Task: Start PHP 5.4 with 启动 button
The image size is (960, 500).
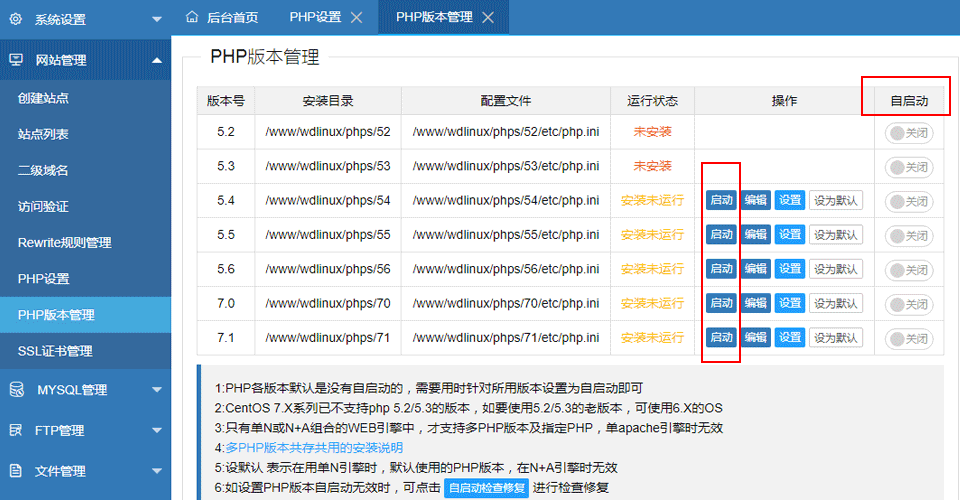Action: (x=721, y=200)
